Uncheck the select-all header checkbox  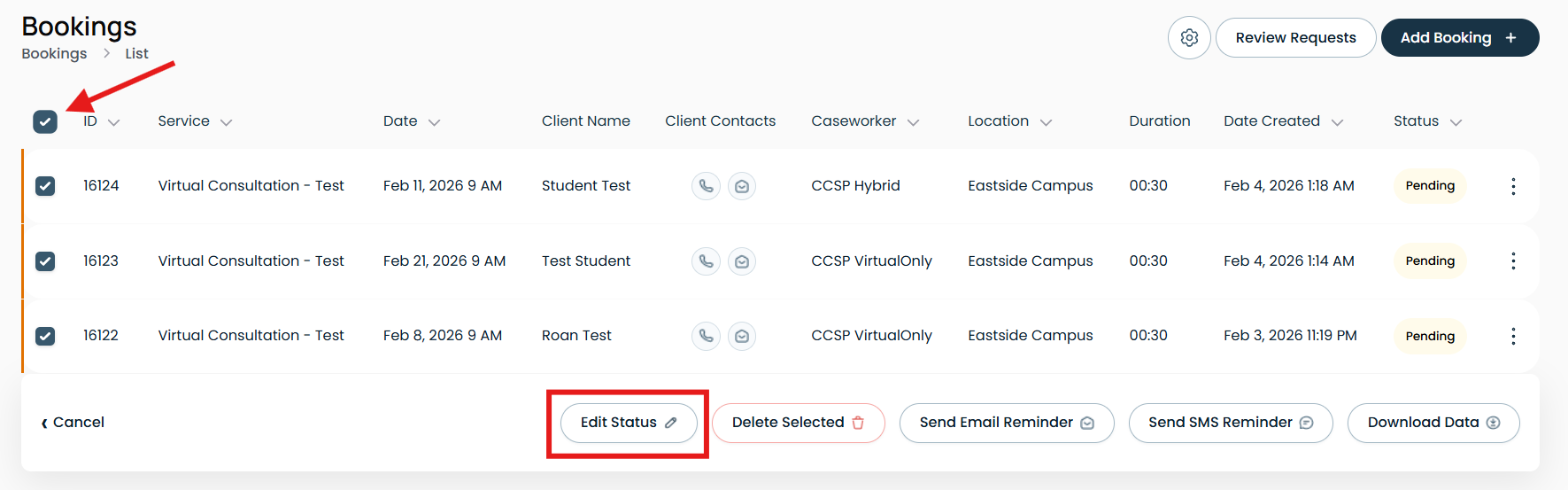tap(45, 121)
